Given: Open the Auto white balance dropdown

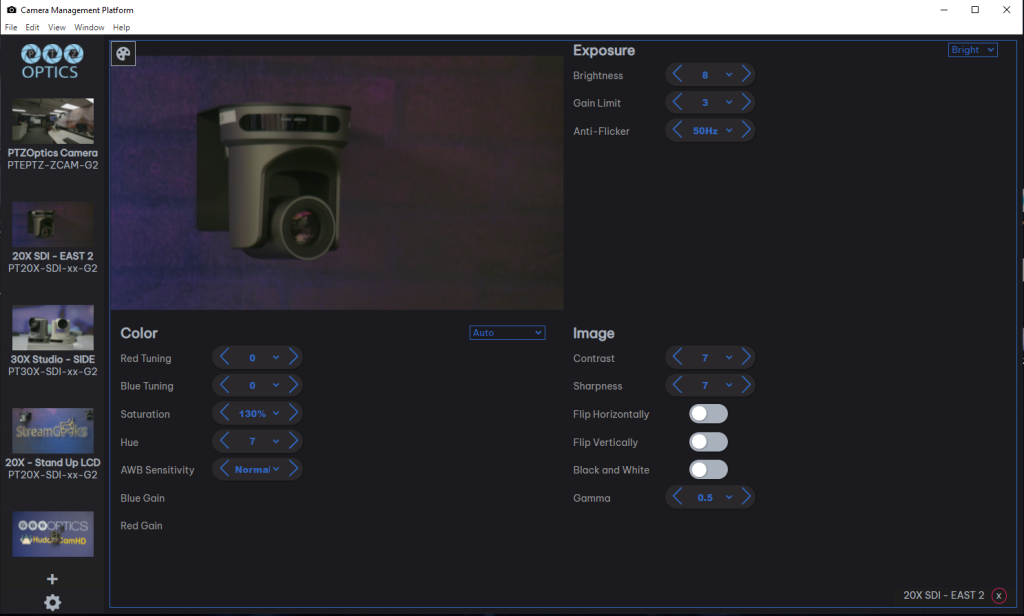Looking at the screenshot, I should [507, 332].
